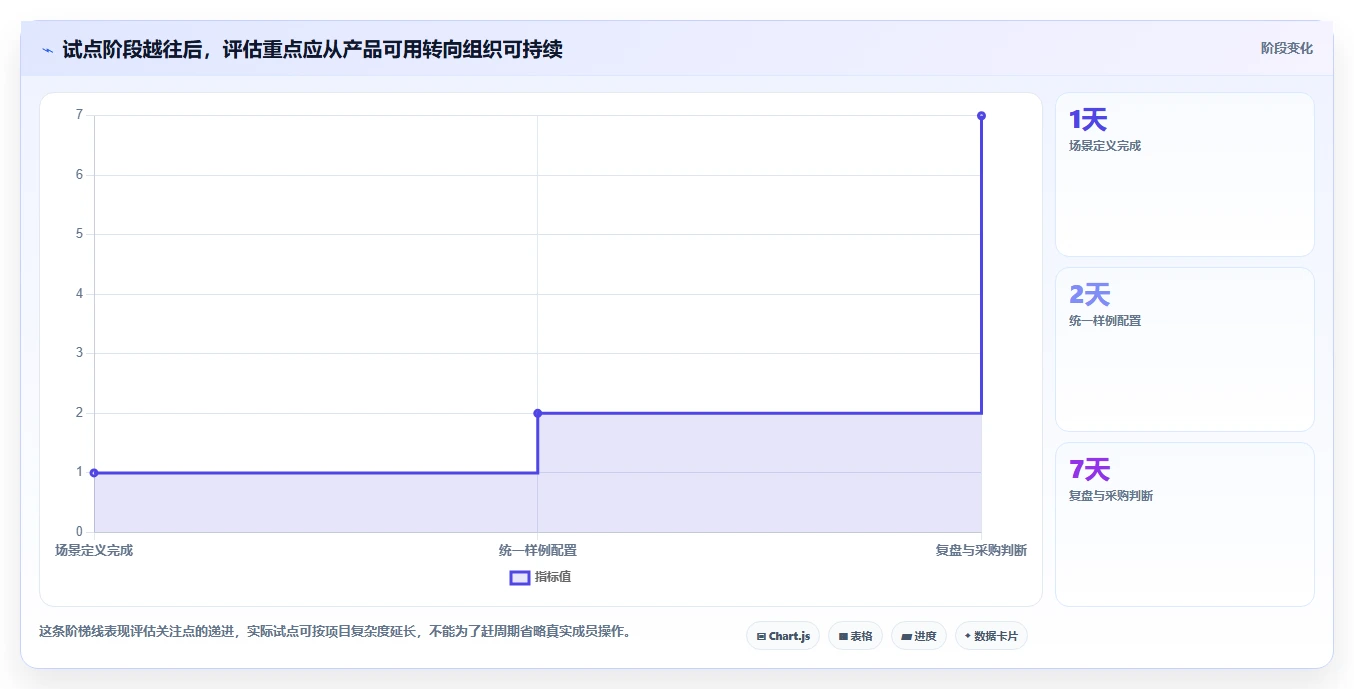
Task: Click the 7天 figure in the card
Action: coord(1090,470)
